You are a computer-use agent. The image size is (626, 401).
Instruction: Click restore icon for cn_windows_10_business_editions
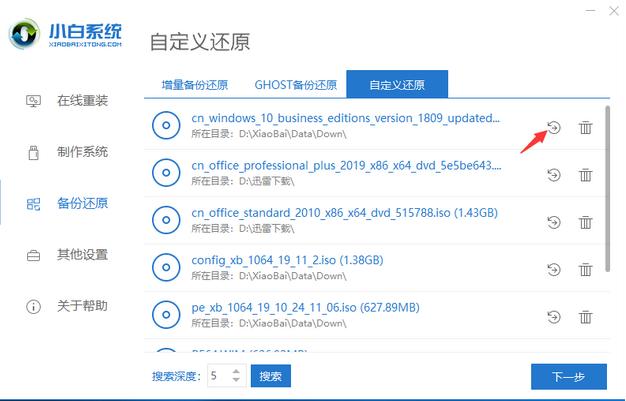[x=554, y=127]
